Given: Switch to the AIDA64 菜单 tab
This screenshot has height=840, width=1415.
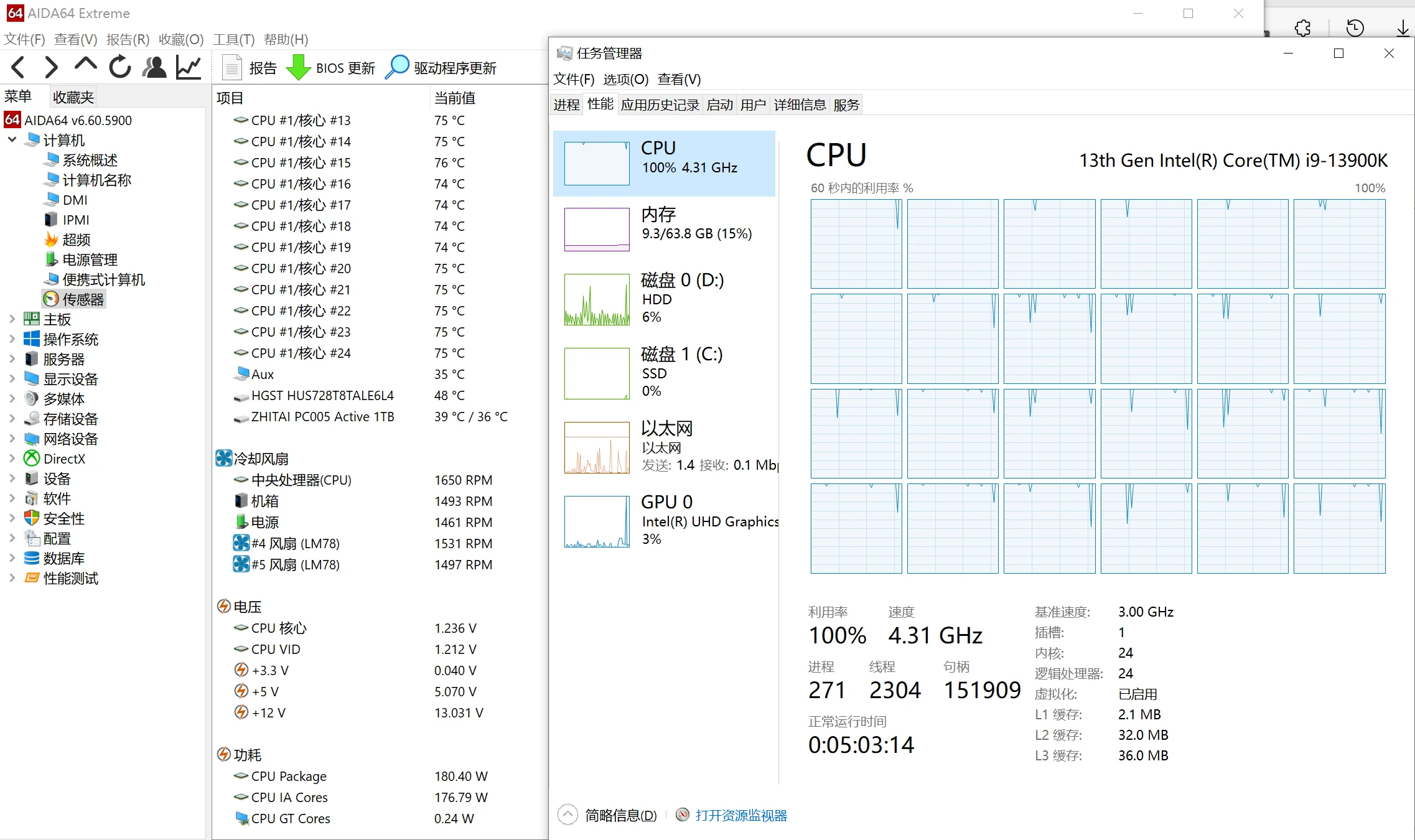Looking at the screenshot, I should [x=18, y=96].
